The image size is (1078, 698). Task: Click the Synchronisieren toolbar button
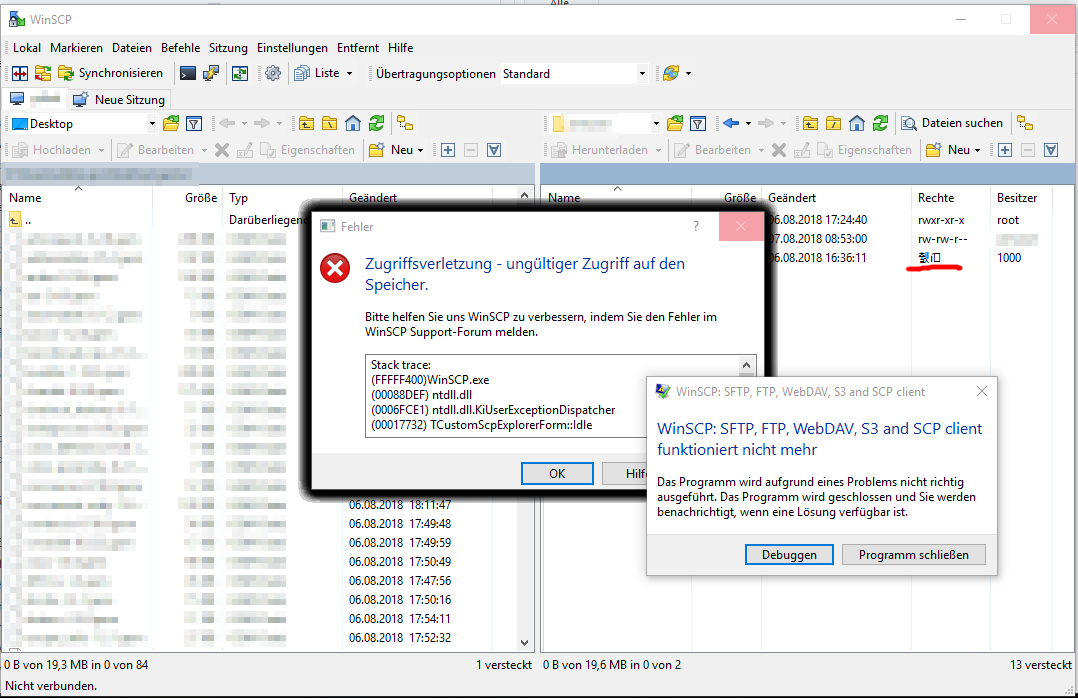[x=110, y=73]
